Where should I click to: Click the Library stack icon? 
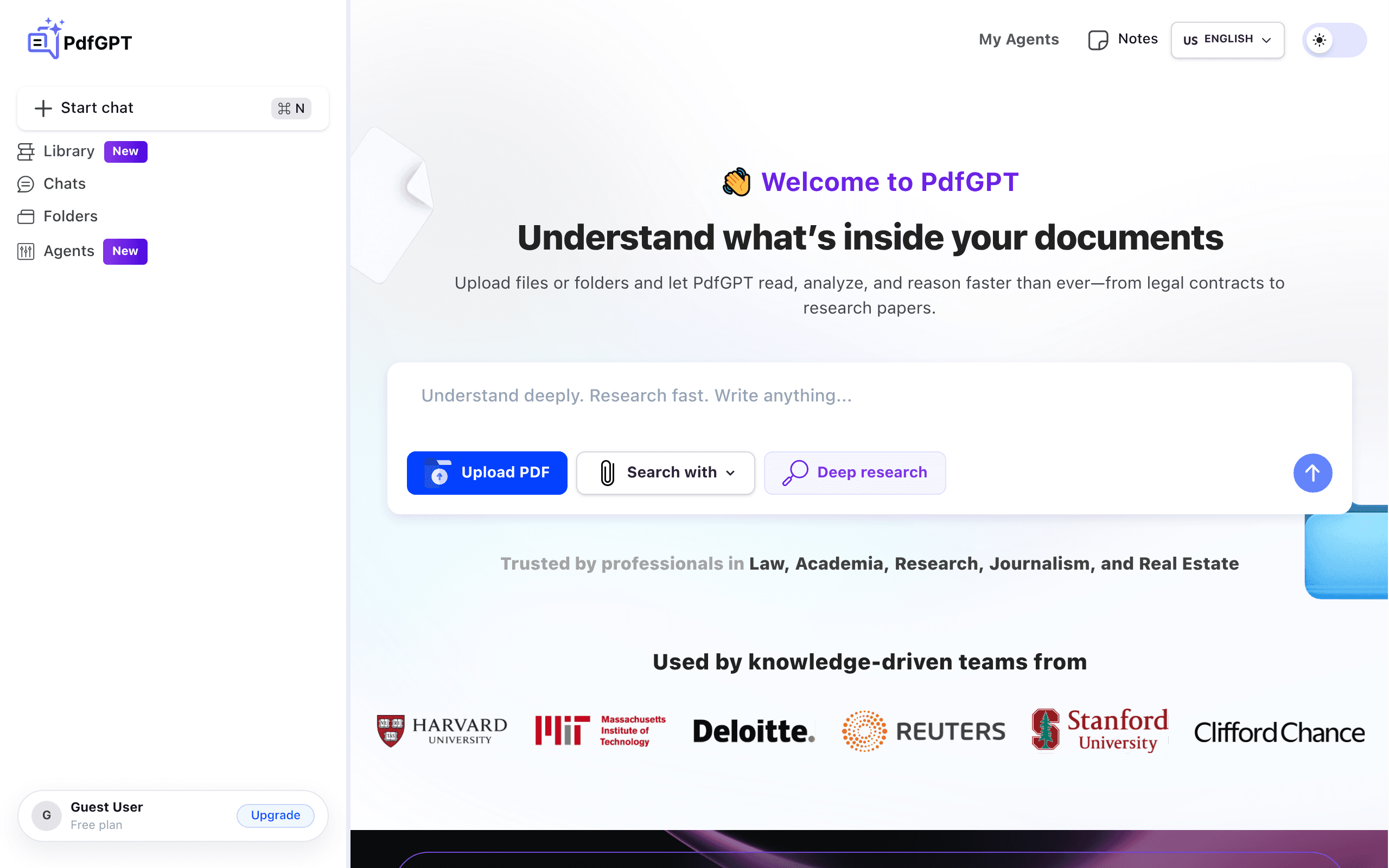point(26,151)
